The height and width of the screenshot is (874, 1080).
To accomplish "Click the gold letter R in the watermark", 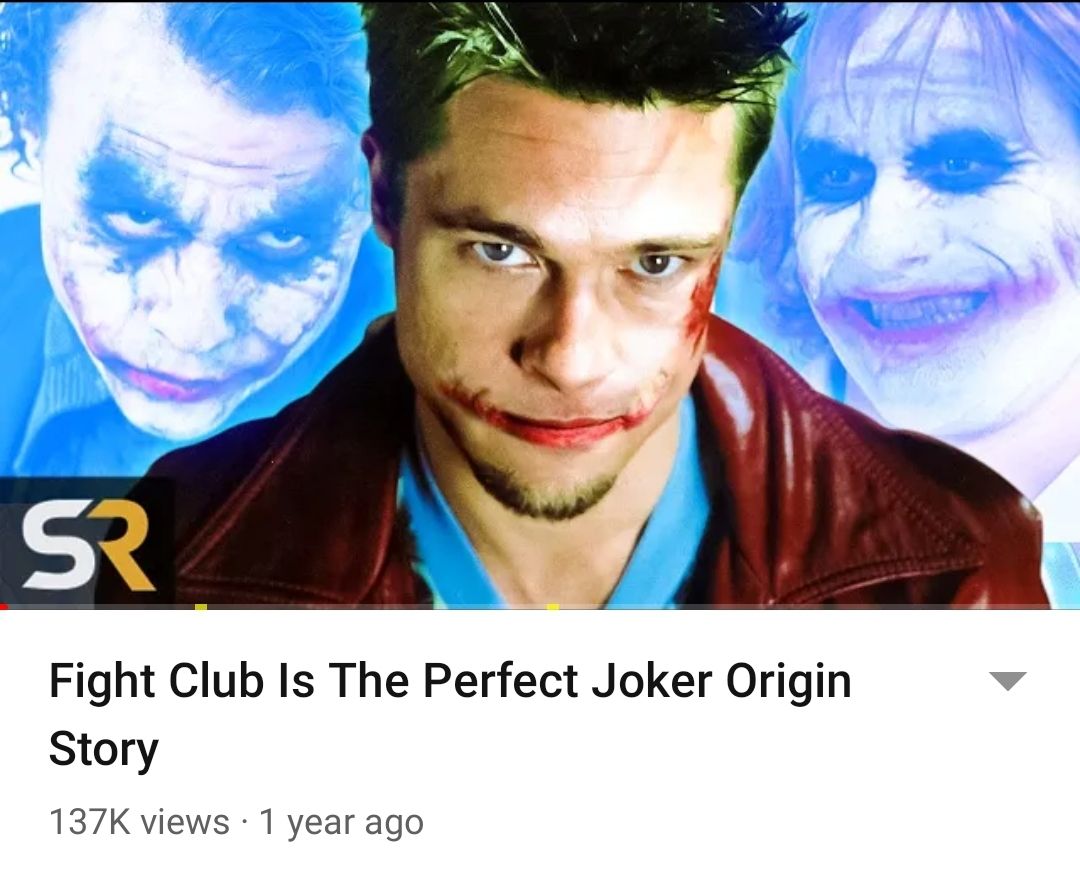I will 119,543.
